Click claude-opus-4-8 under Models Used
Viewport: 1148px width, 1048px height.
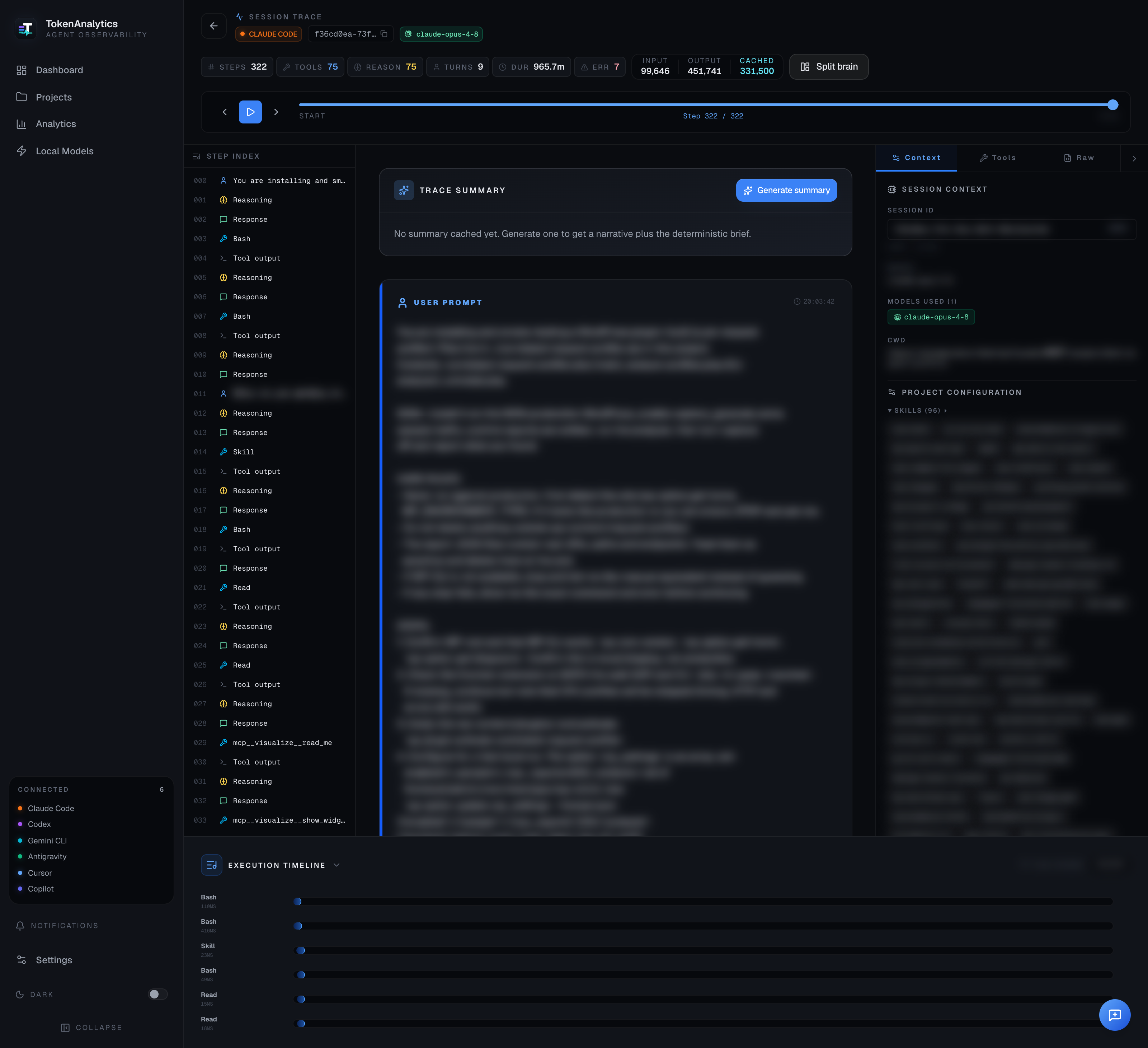coord(931,317)
